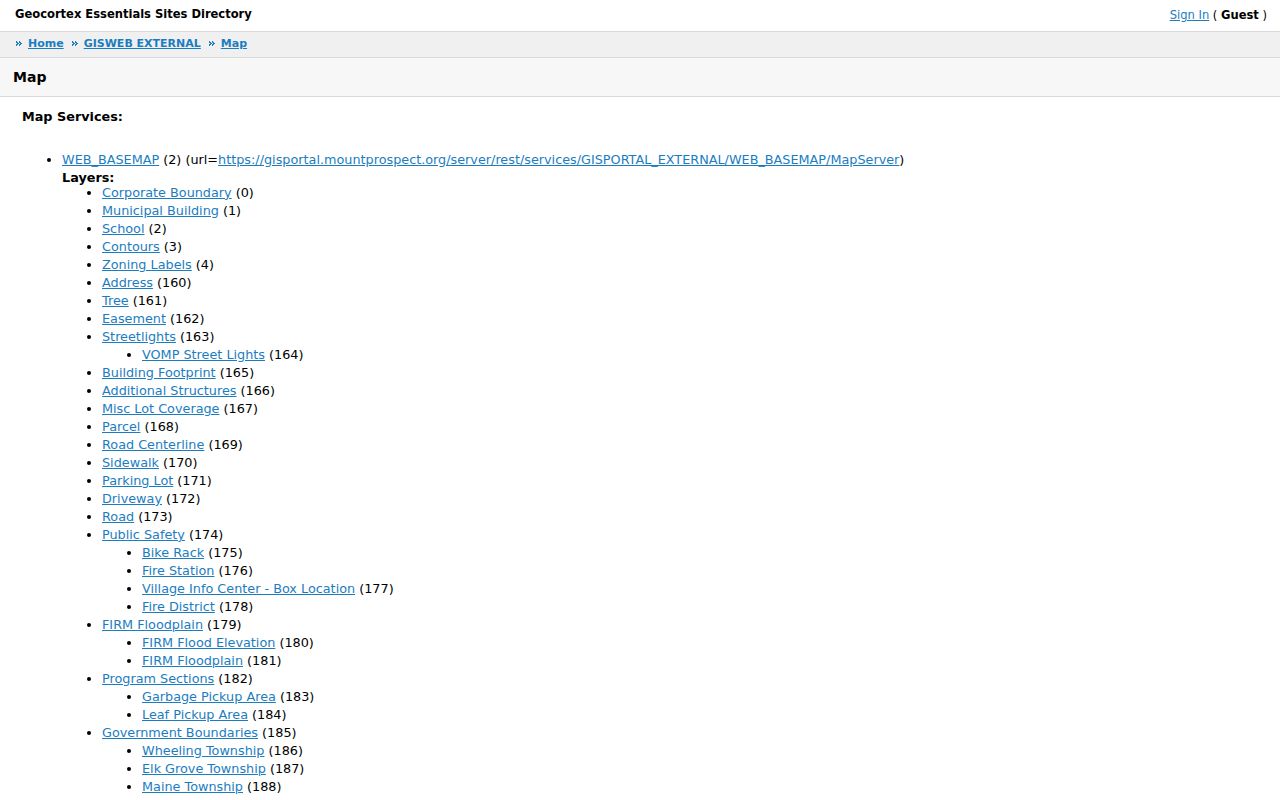
Task: Open the Misc Lot Coverage layer
Action: click(x=160, y=409)
